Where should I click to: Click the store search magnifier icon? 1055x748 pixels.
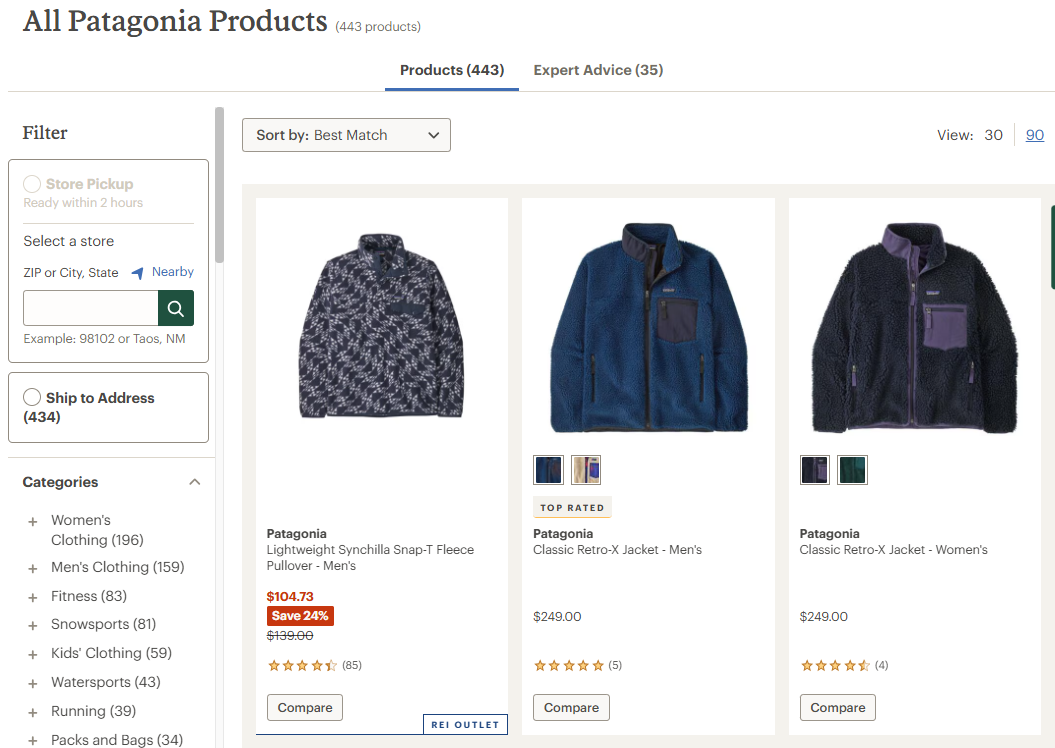(x=176, y=308)
